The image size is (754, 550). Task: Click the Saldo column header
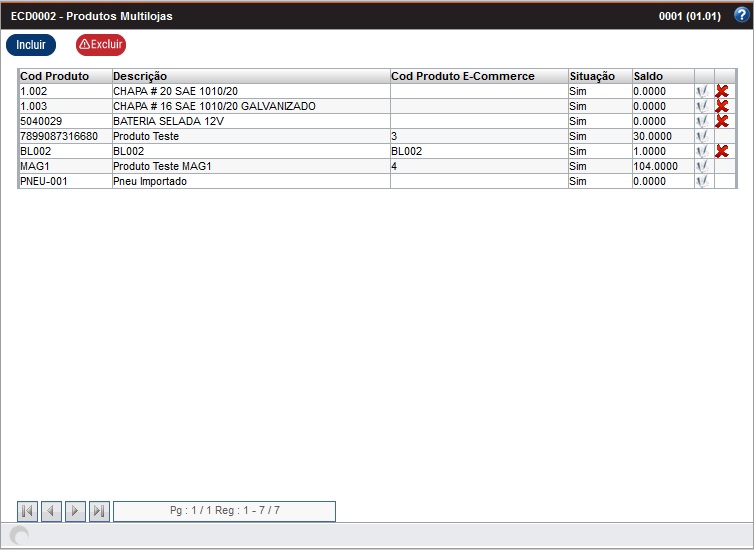(648, 76)
